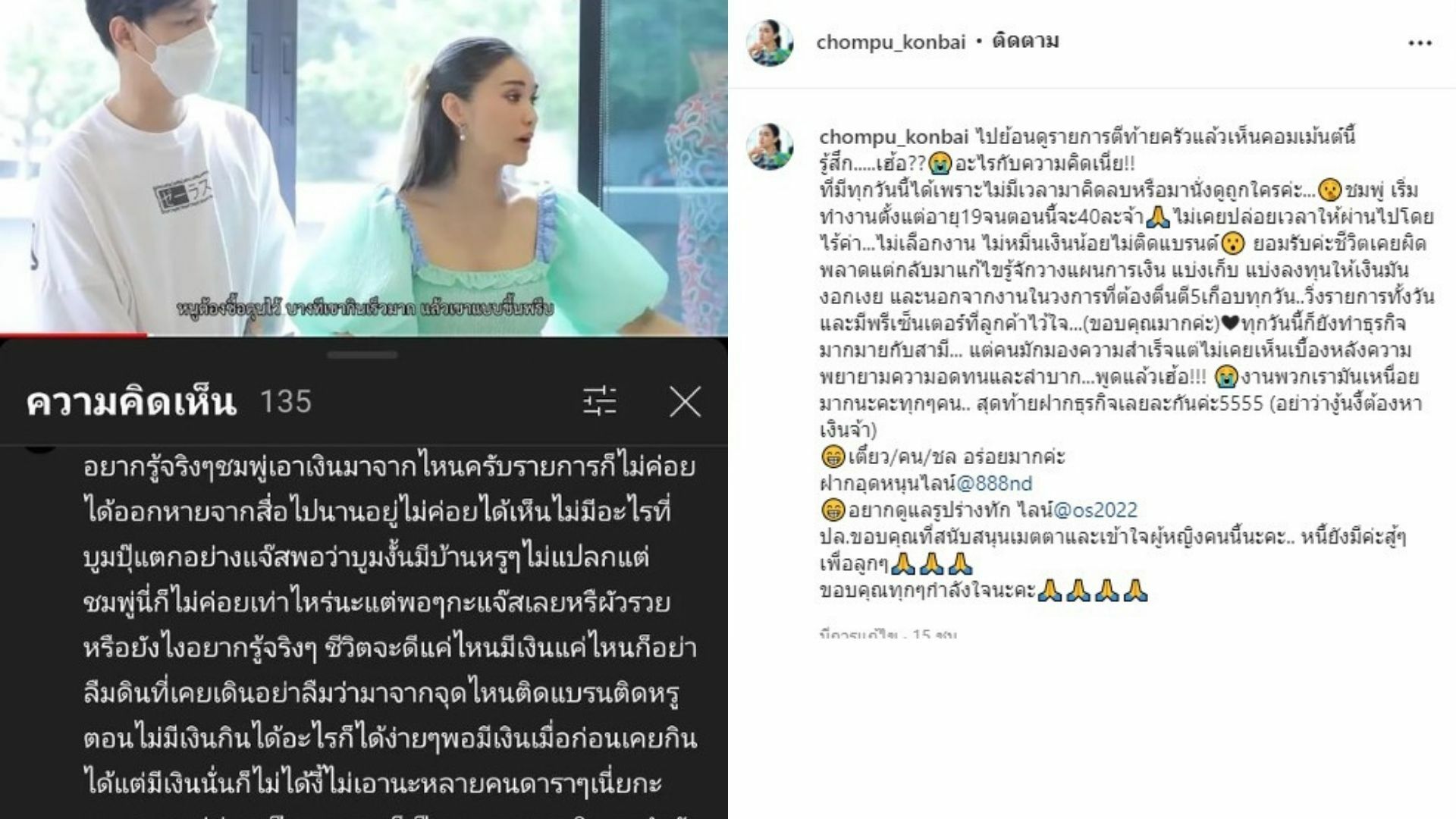Viewport: 1456px width, 819px height.
Task: Click the comments panel drag handle
Action: [x=362, y=354]
